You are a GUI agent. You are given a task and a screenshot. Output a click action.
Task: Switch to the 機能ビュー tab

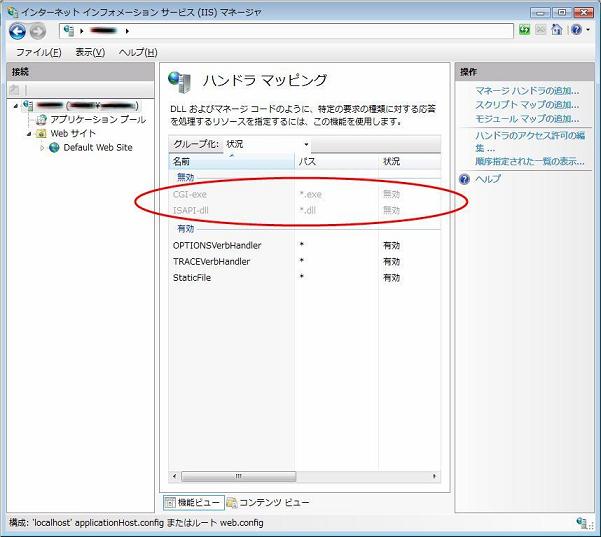194,502
